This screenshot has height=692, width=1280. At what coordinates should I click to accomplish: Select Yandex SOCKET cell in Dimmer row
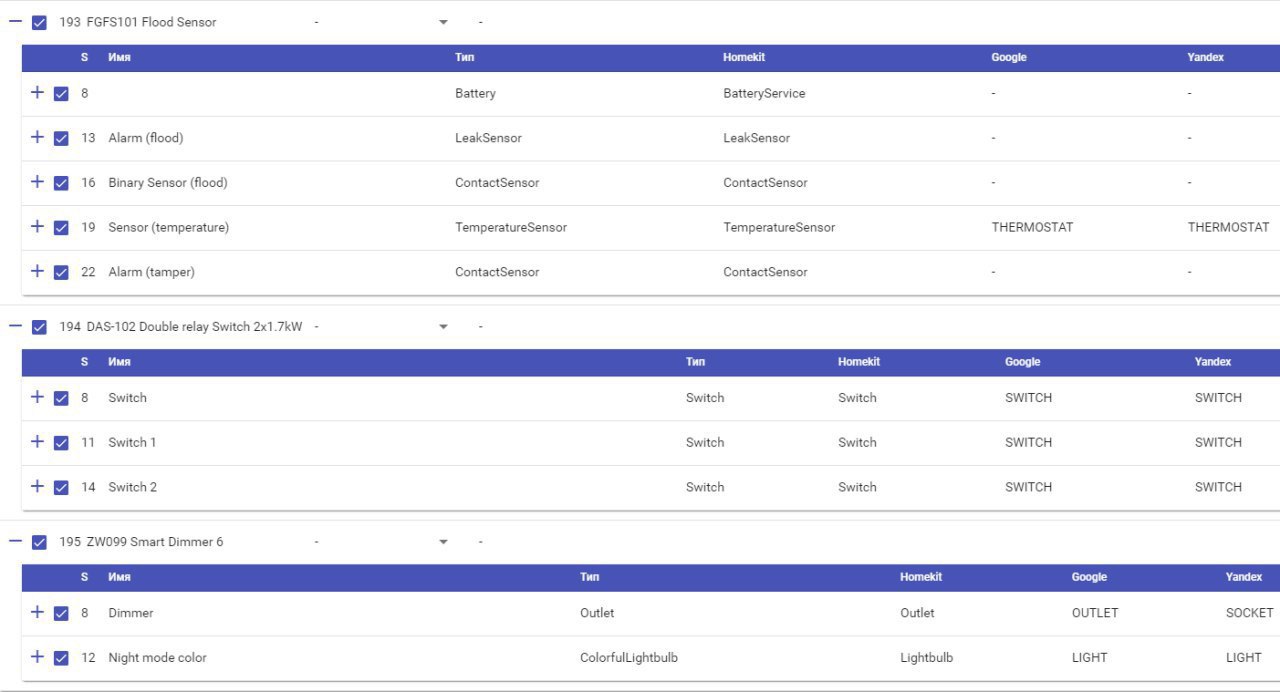[1250, 613]
